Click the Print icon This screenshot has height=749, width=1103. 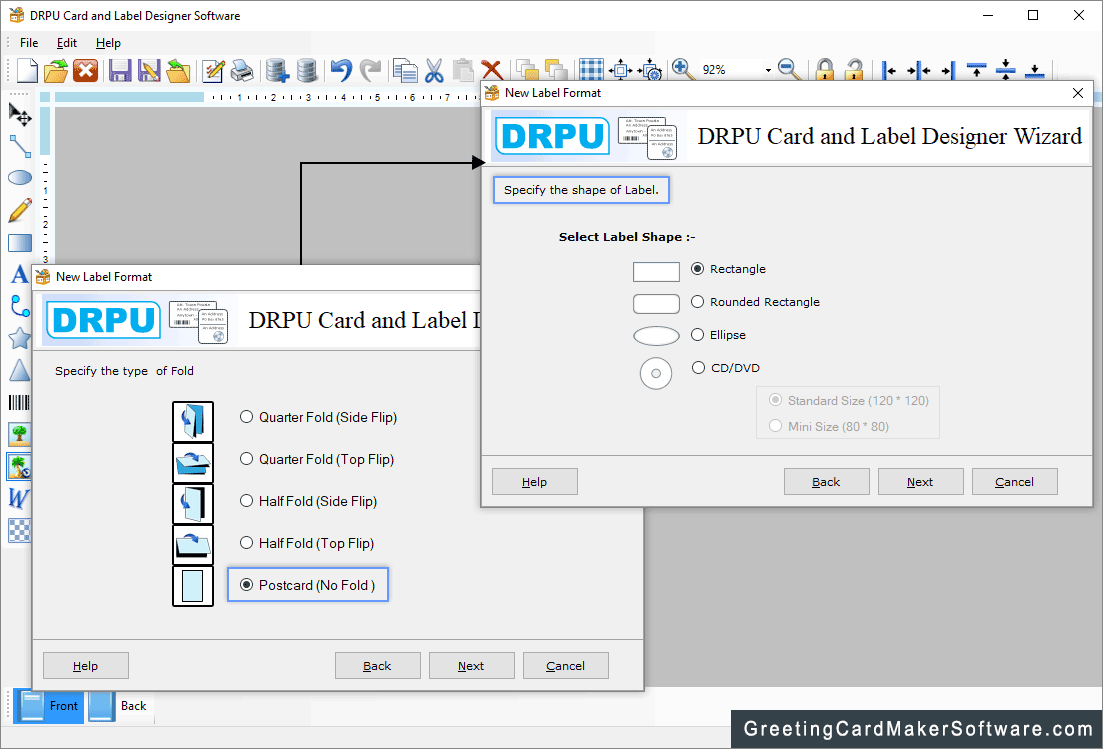242,70
